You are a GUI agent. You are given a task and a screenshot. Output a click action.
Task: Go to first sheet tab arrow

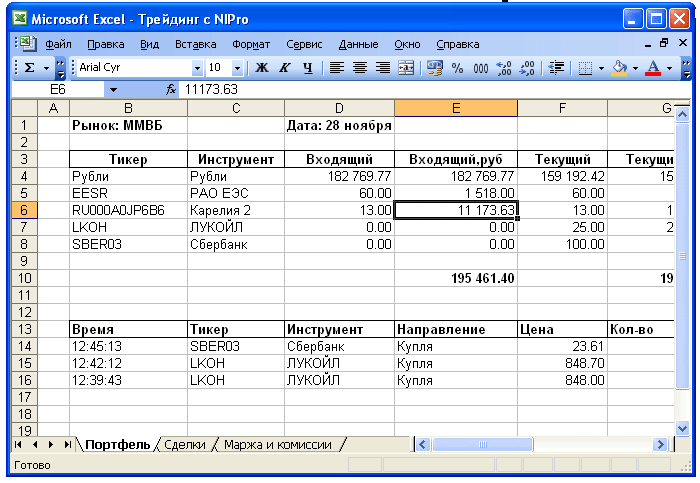pyautogui.click(x=18, y=445)
